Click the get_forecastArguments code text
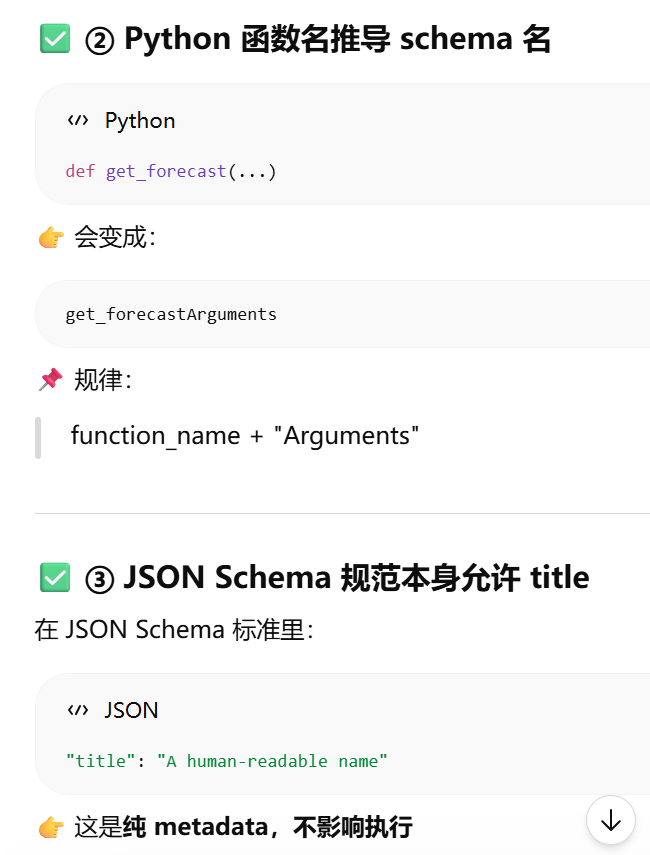Image resolution: width=650 pixels, height=855 pixels. click(x=171, y=314)
